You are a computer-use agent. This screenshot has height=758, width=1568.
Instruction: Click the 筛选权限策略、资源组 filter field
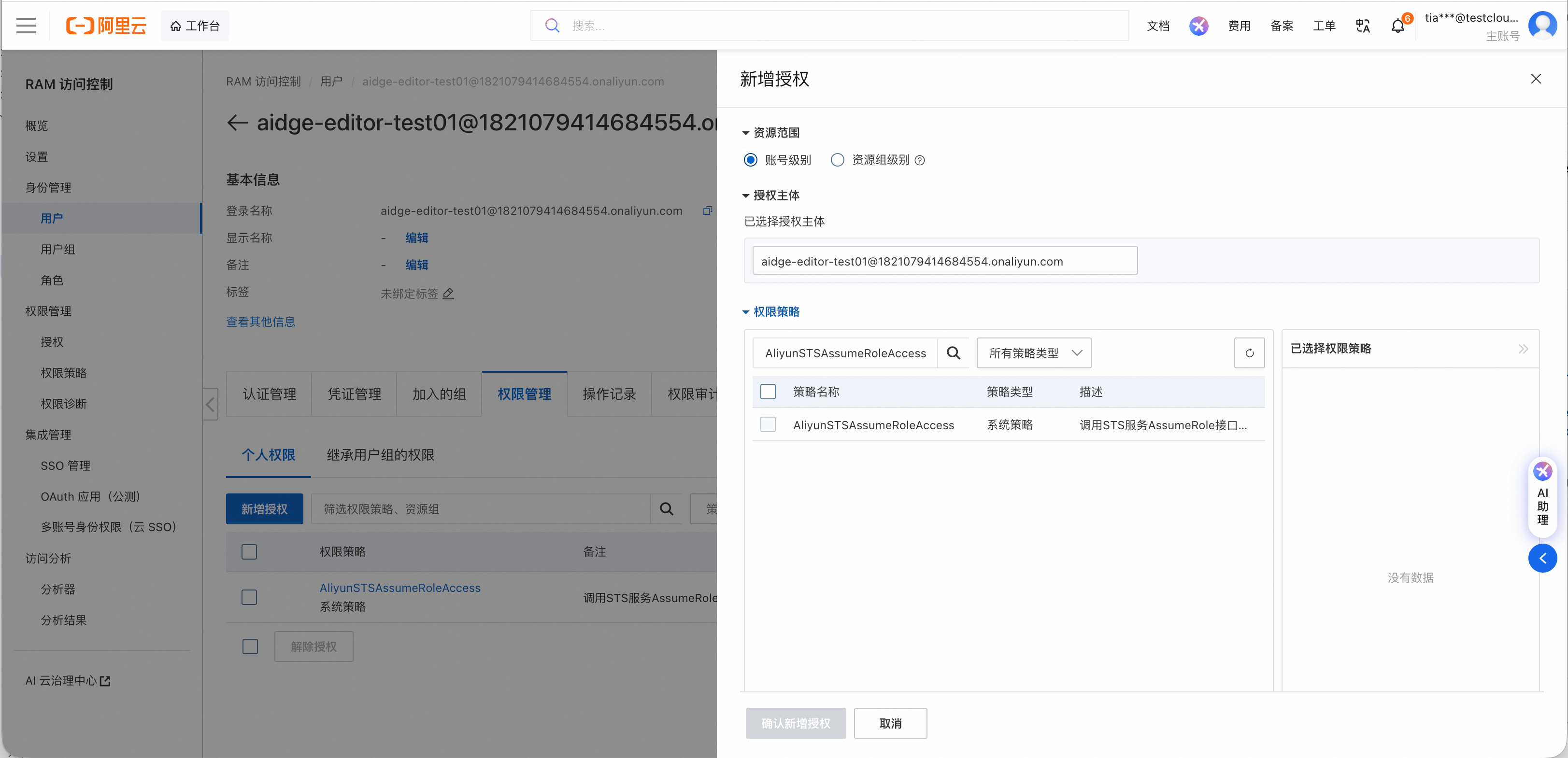pos(481,508)
